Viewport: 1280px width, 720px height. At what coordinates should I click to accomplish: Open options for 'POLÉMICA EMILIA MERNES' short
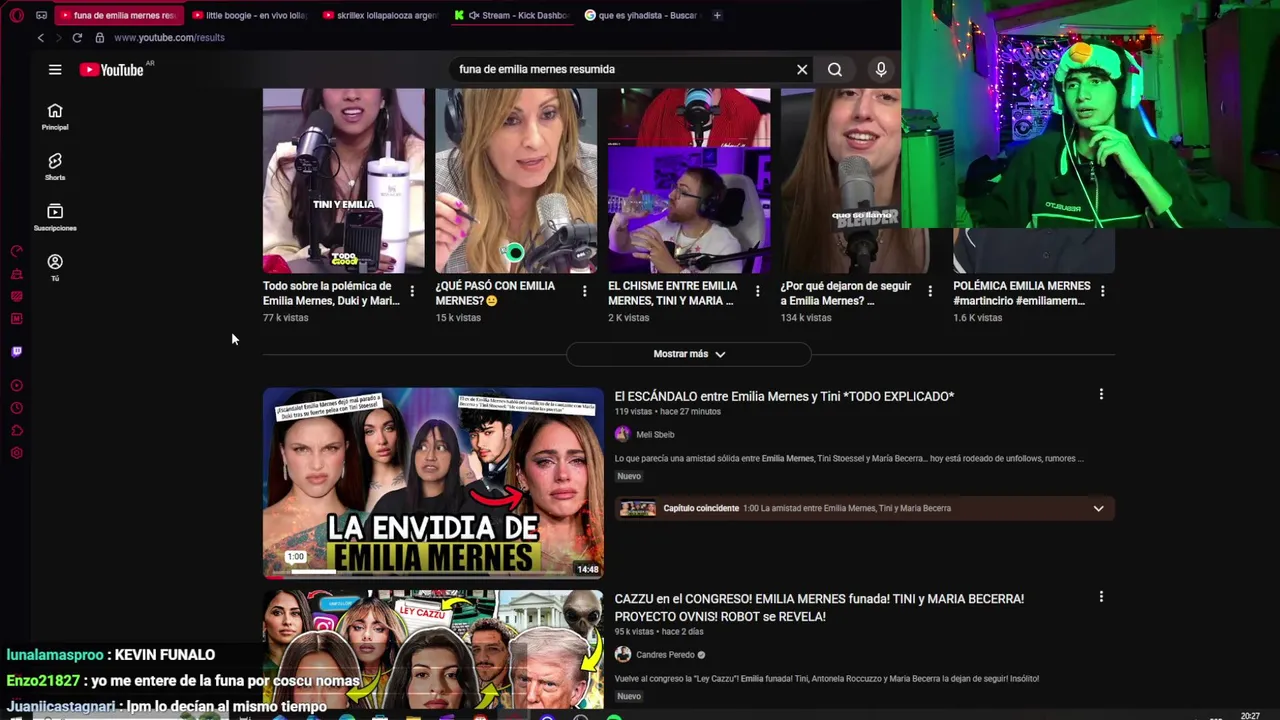coord(1102,291)
